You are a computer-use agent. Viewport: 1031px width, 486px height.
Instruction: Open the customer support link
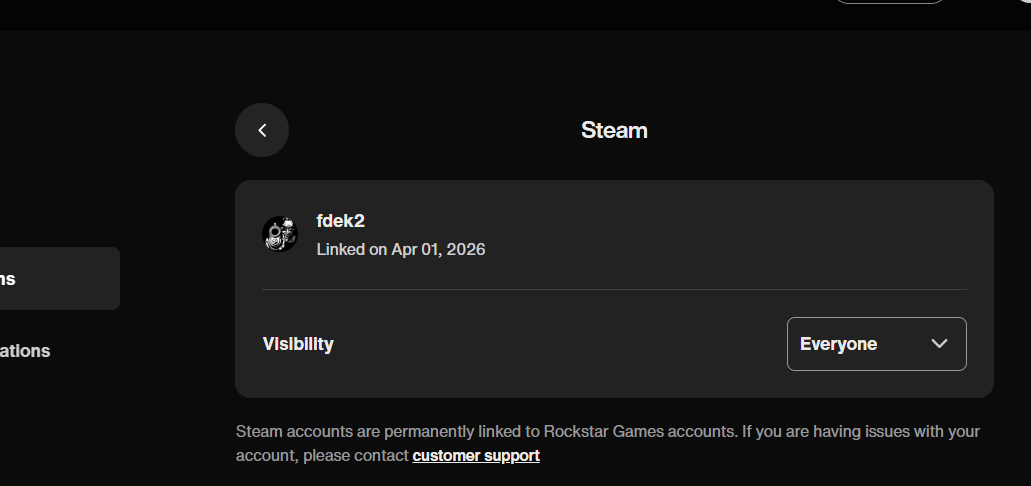click(475, 456)
